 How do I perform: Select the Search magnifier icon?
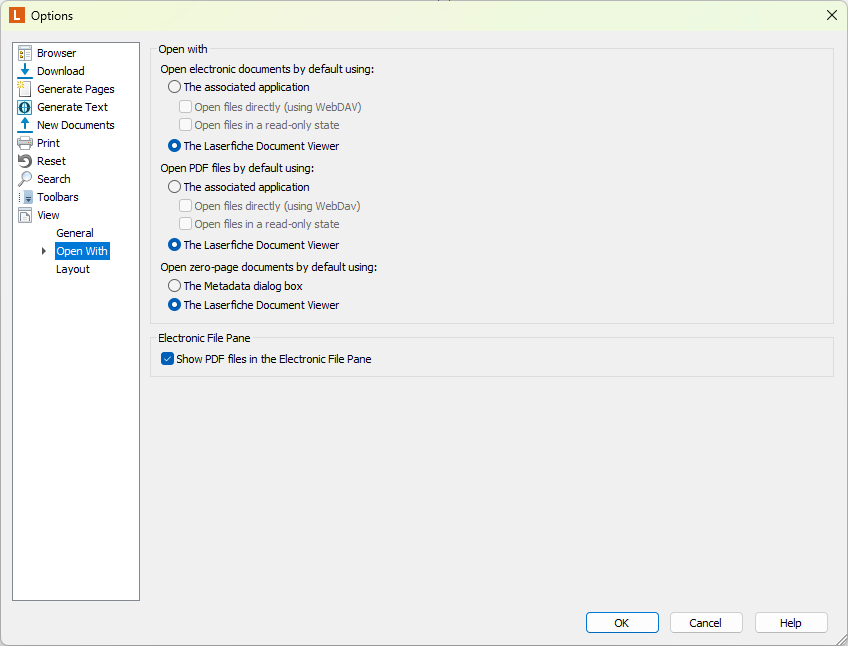click(x=25, y=179)
